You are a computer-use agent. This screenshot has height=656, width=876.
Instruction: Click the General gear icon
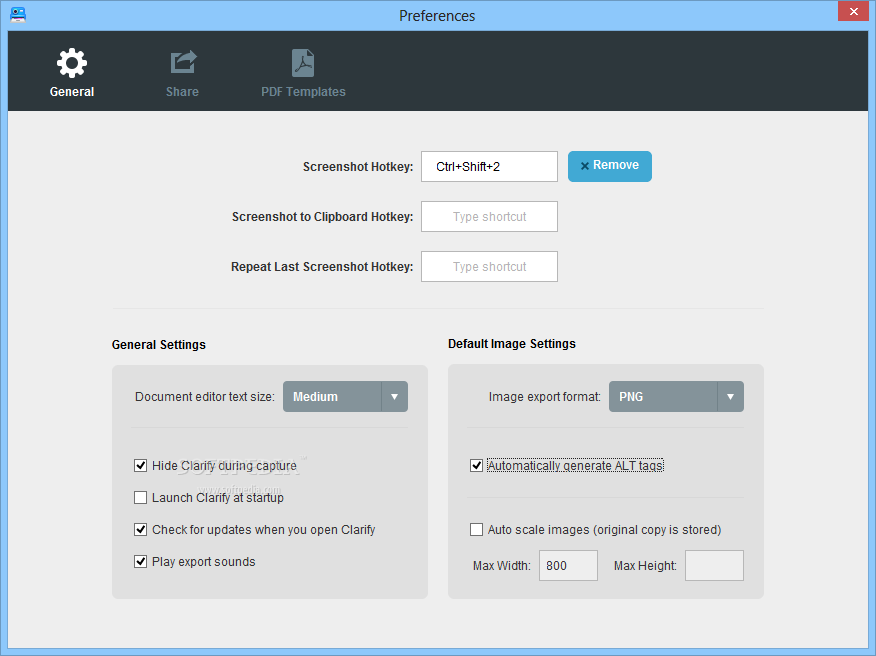pyautogui.click(x=72, y=63)
